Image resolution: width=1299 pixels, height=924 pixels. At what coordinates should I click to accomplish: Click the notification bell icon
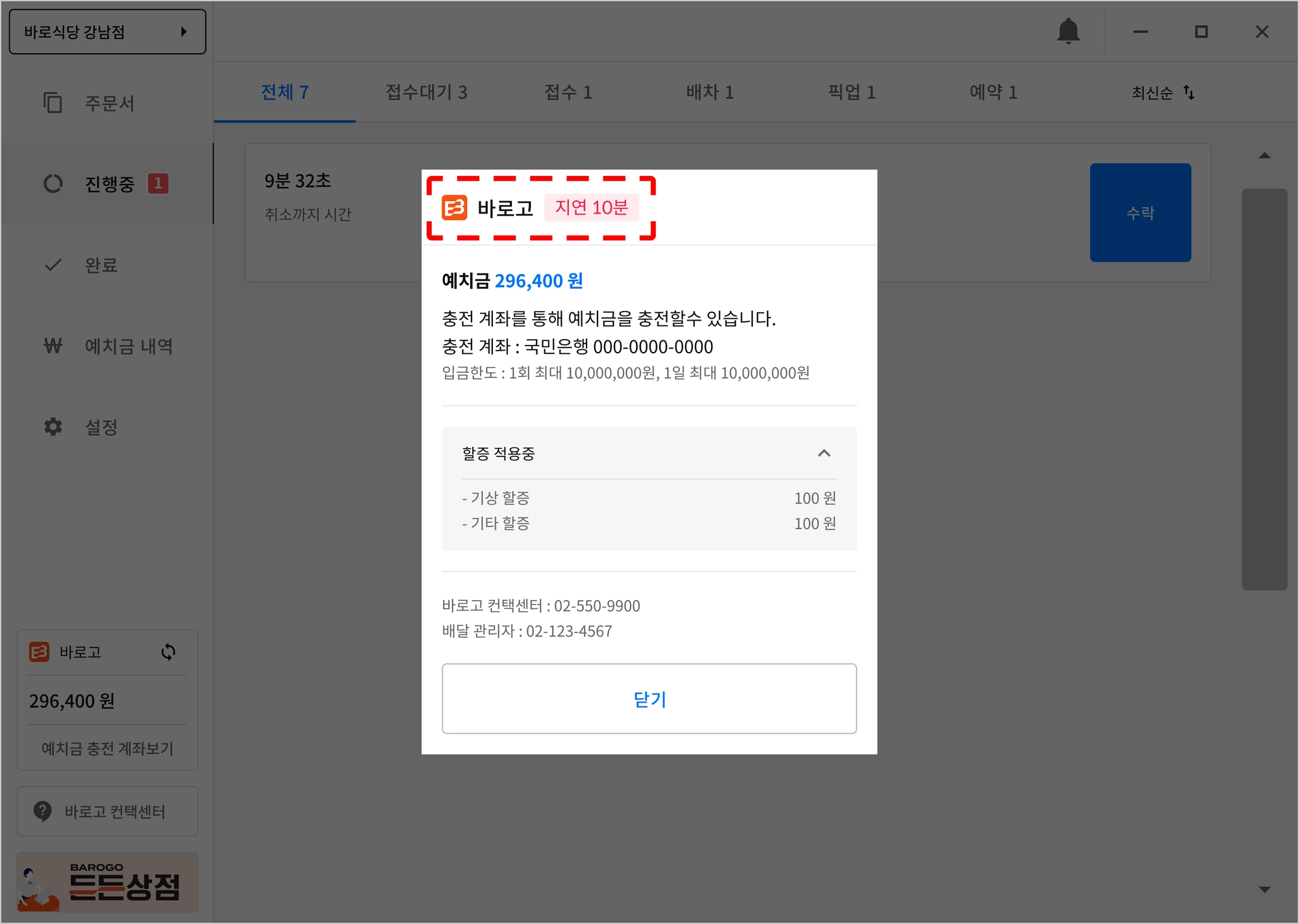point(1068,31)
